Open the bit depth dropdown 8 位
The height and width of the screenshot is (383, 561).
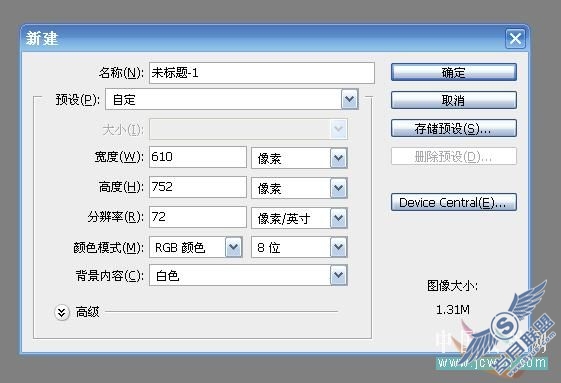pyautogui.click(x=299, y=247)
